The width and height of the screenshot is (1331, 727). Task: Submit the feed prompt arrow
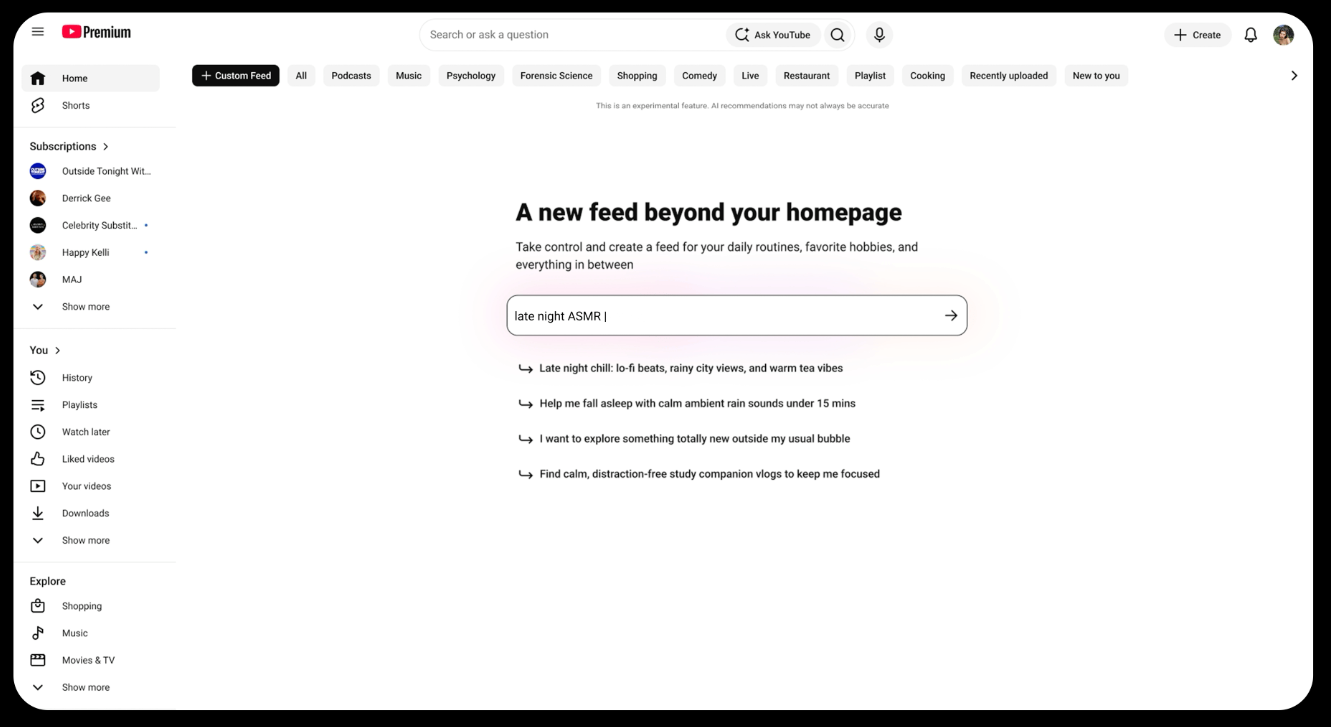[x=951, y=315]
